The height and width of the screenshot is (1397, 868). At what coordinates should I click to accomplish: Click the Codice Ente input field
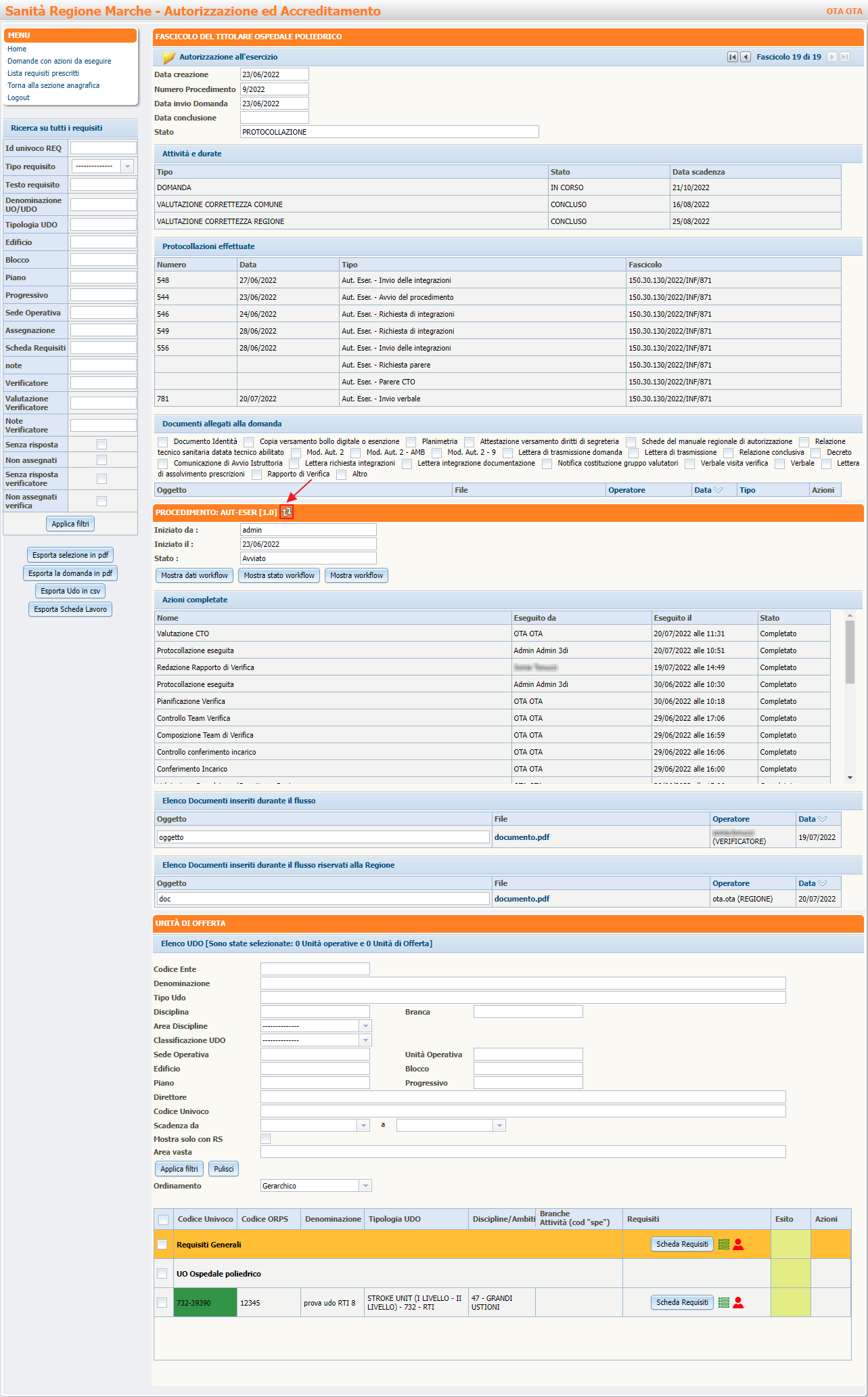pos(315,969)
